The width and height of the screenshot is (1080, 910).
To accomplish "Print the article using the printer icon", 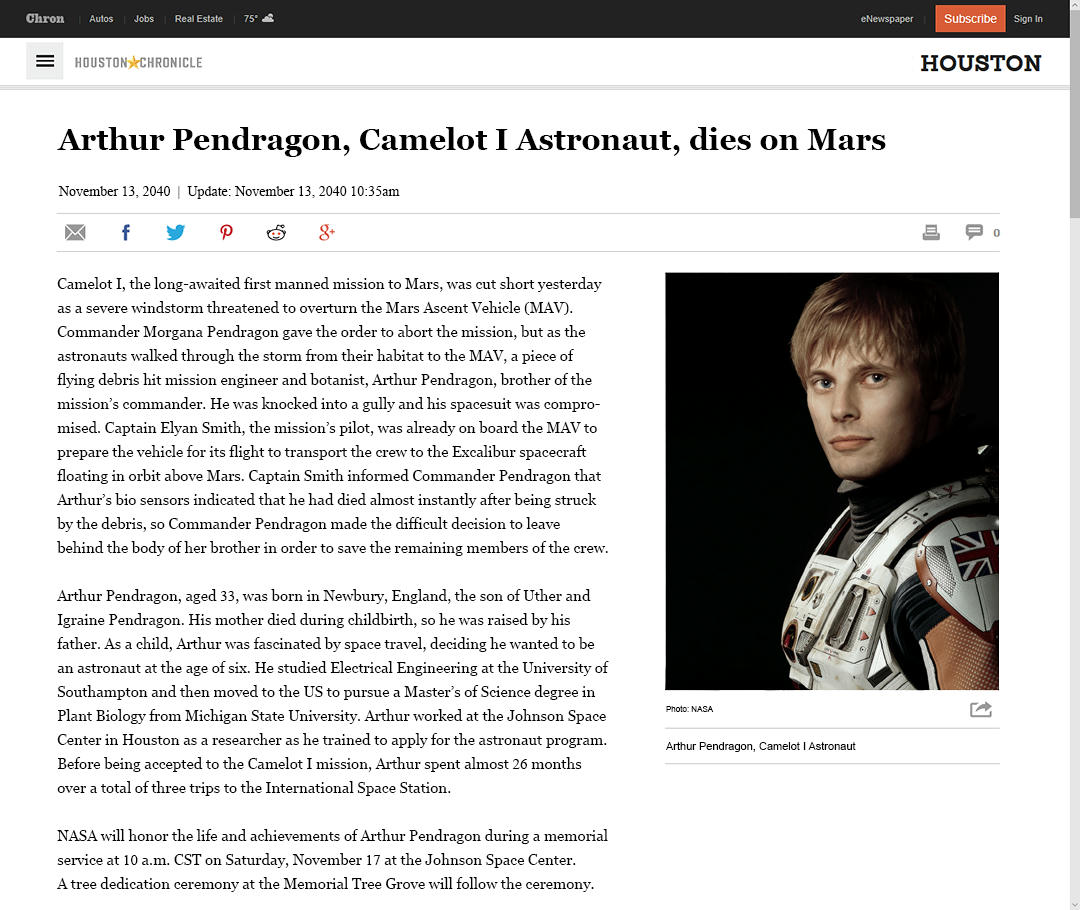I will tap(931, 233).
